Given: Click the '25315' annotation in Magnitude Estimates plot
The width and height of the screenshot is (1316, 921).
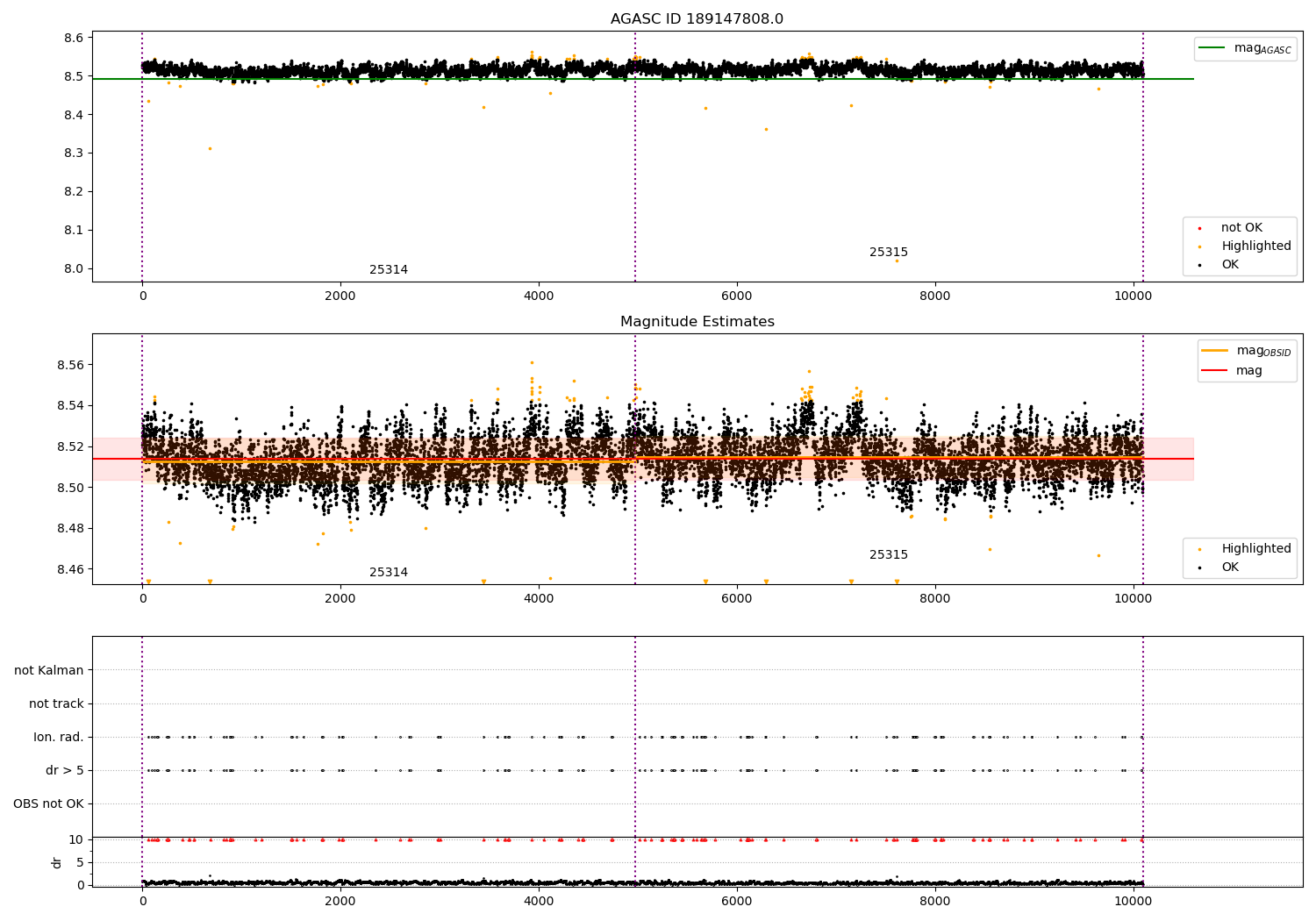Looking at the screenshot, I should (x=889, y=555).
